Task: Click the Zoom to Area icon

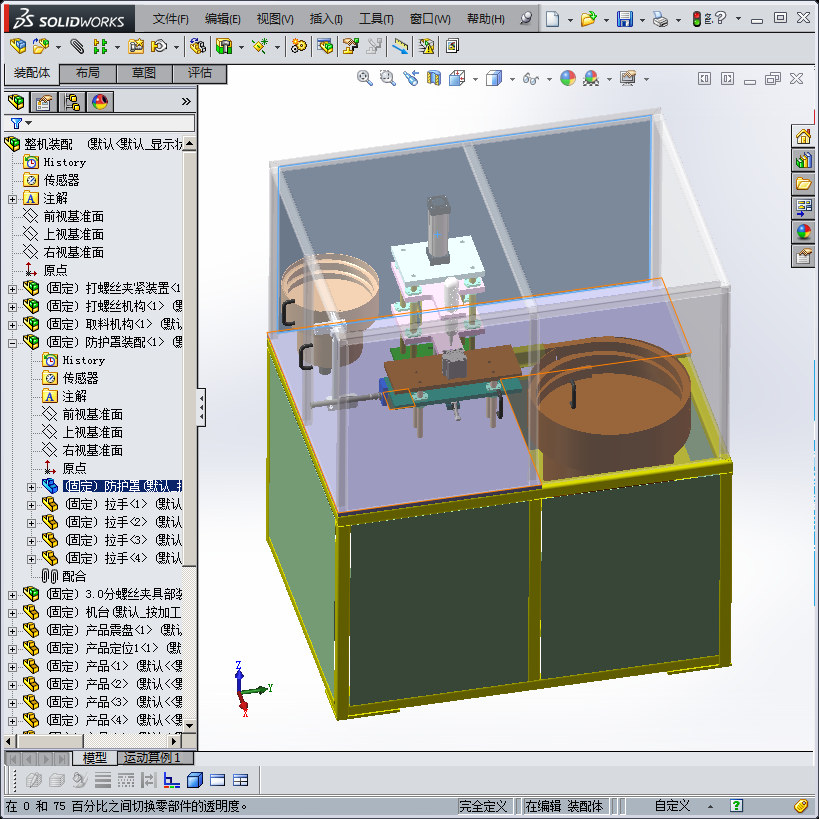Action: point(388,78)
